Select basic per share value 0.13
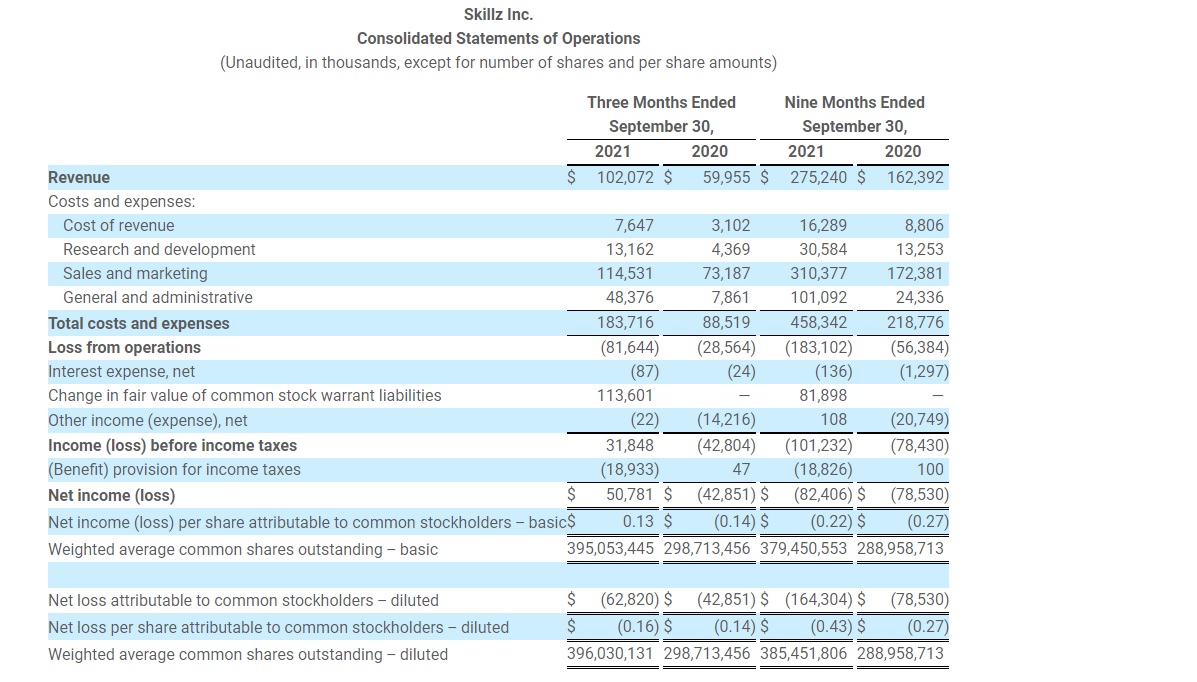The image size is (1197, 682). pyautogui.click(x=638, y=521)
